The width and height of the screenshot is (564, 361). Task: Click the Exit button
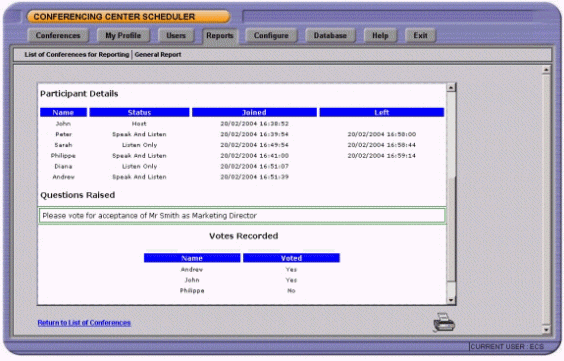tap(420, 36)
